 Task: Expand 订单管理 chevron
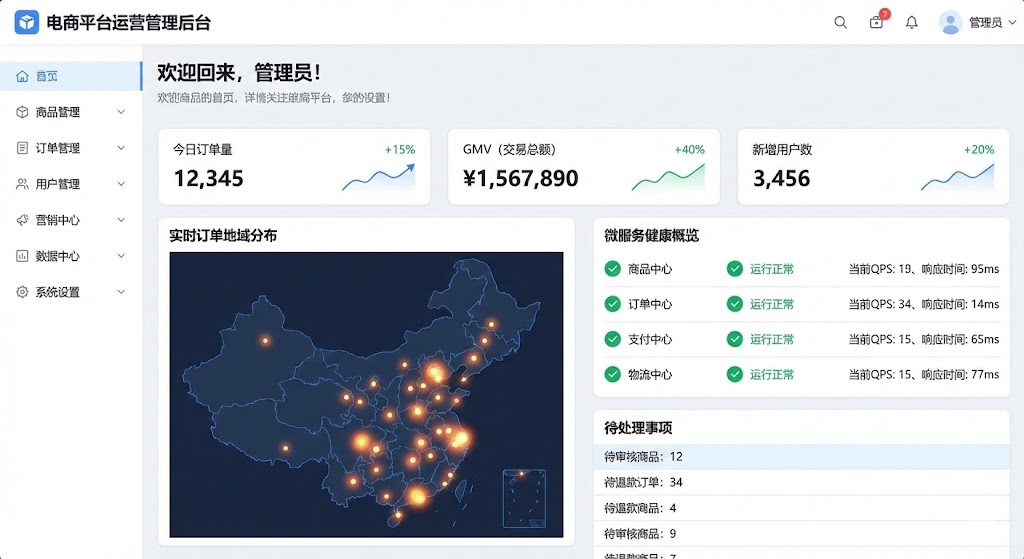tap(121, 148)
